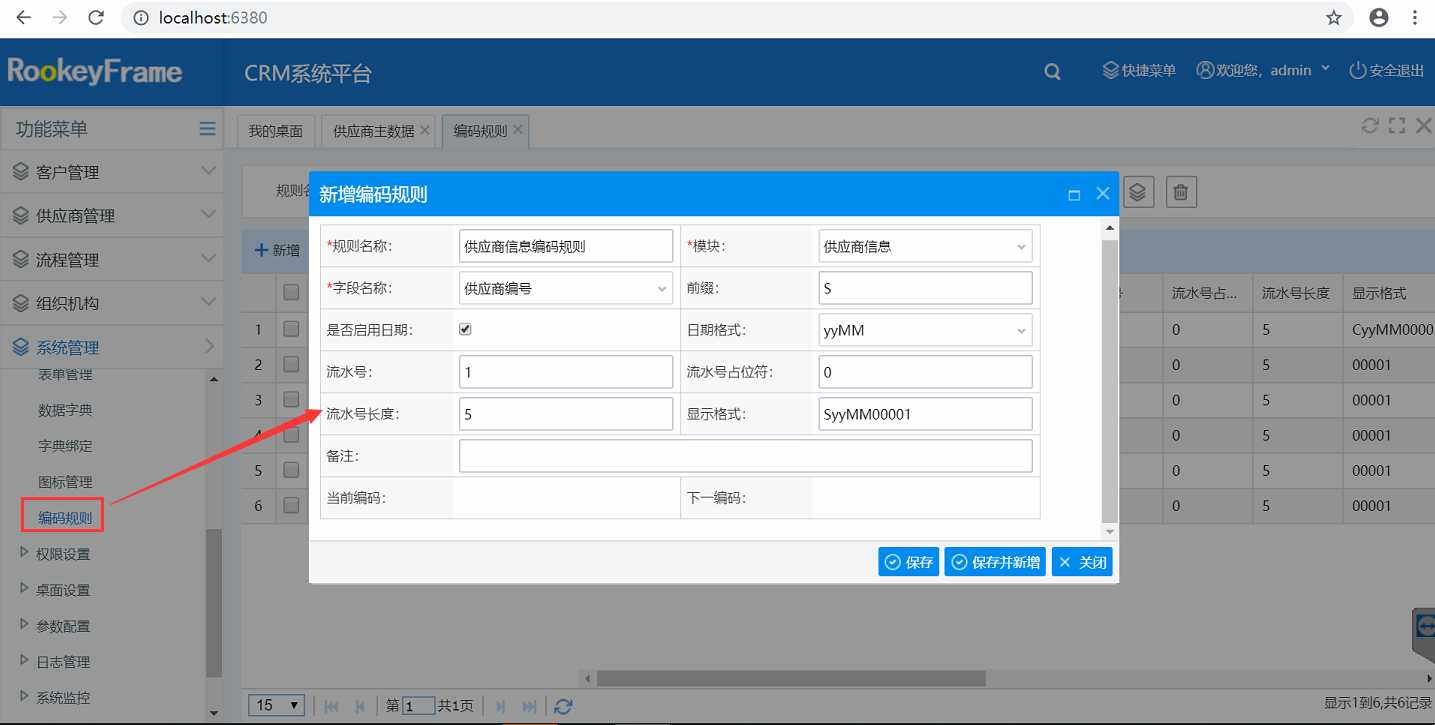Go to first page in pager

[332, 705]
